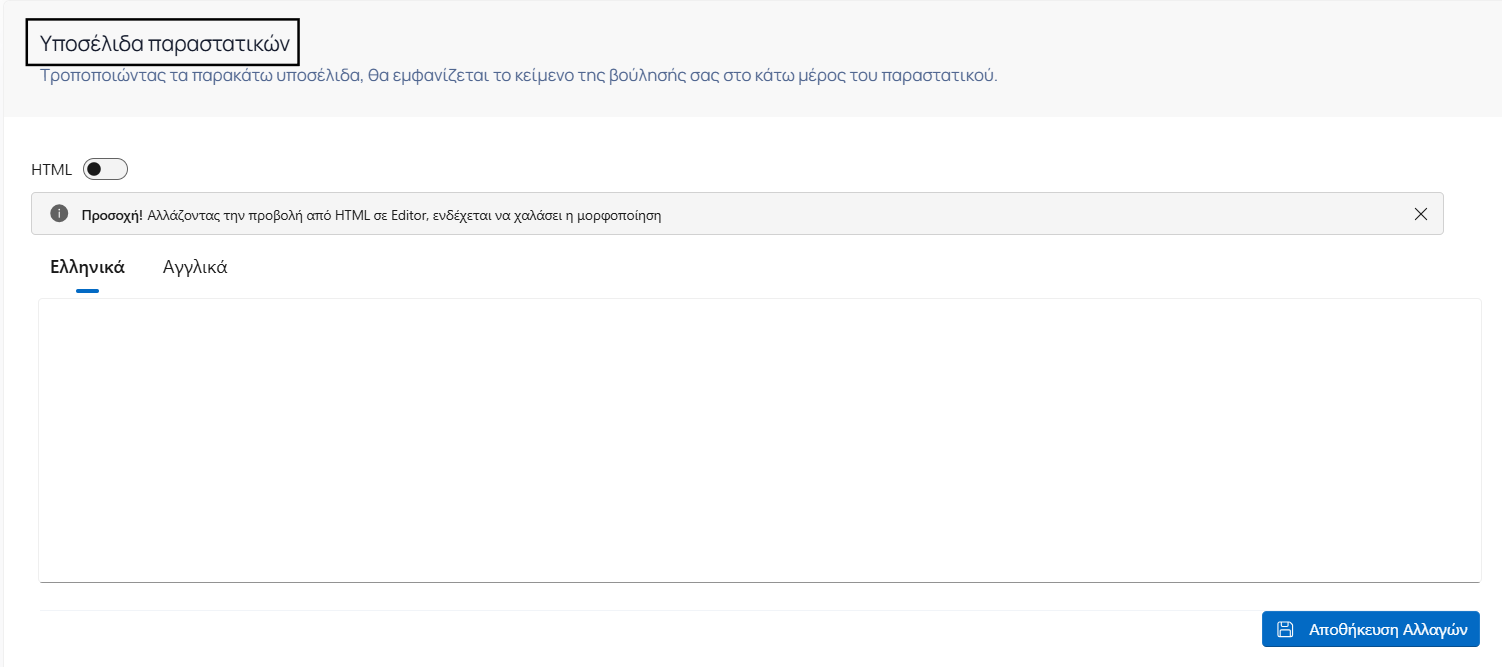Click the HTML label
The image size is (1502, 667).
[x=52, y=170]
